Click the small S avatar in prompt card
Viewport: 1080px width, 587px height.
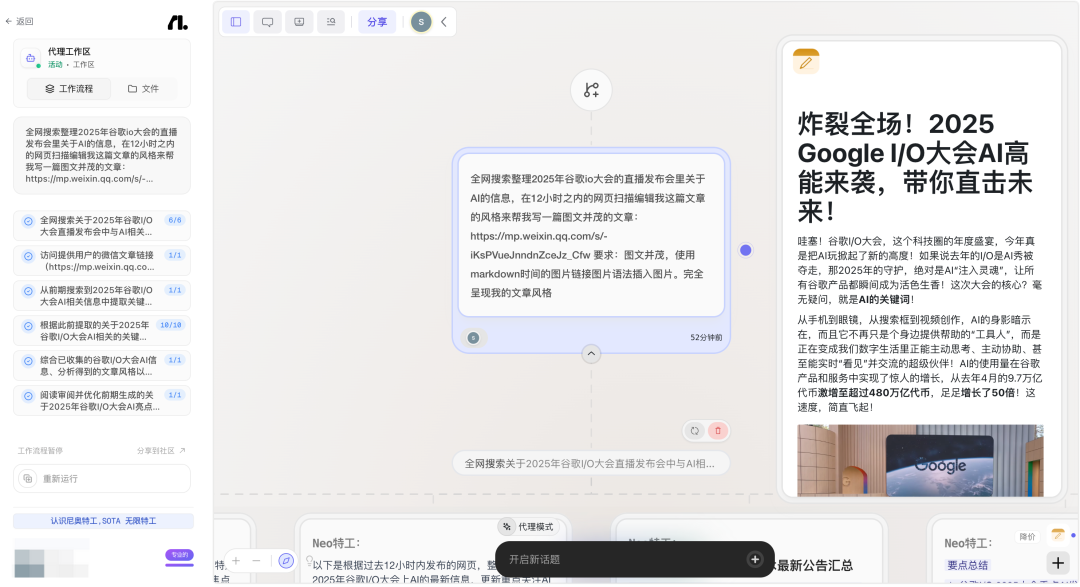(x=473, y=338)
